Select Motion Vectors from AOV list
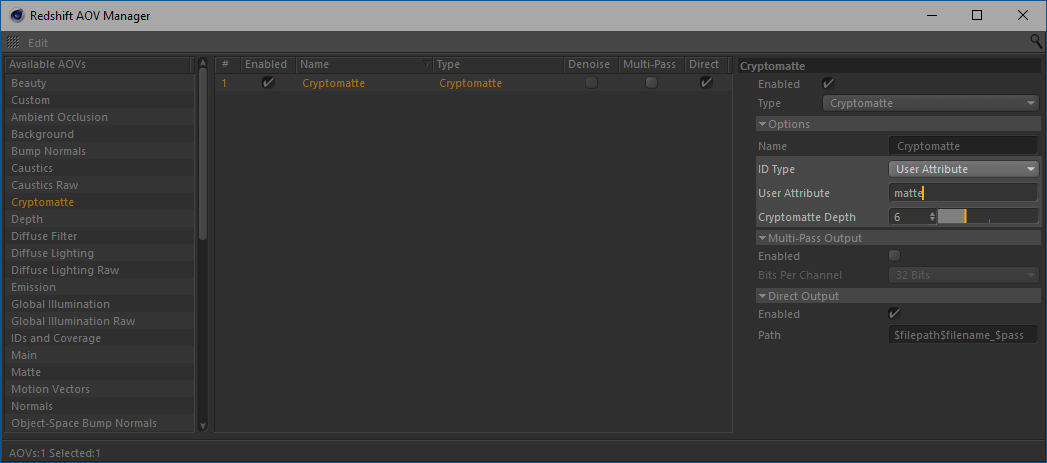1047x463 pixels. [x=50, y=389]
